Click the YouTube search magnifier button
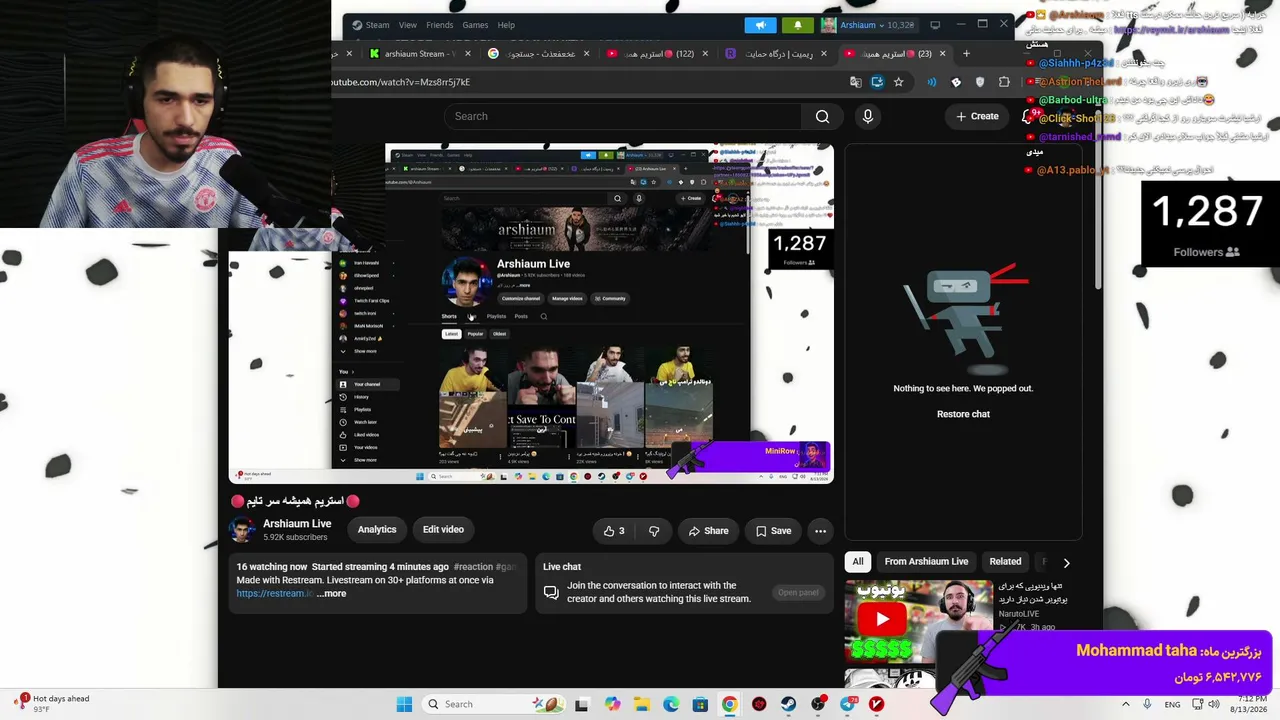 click(x=822, y=116)
